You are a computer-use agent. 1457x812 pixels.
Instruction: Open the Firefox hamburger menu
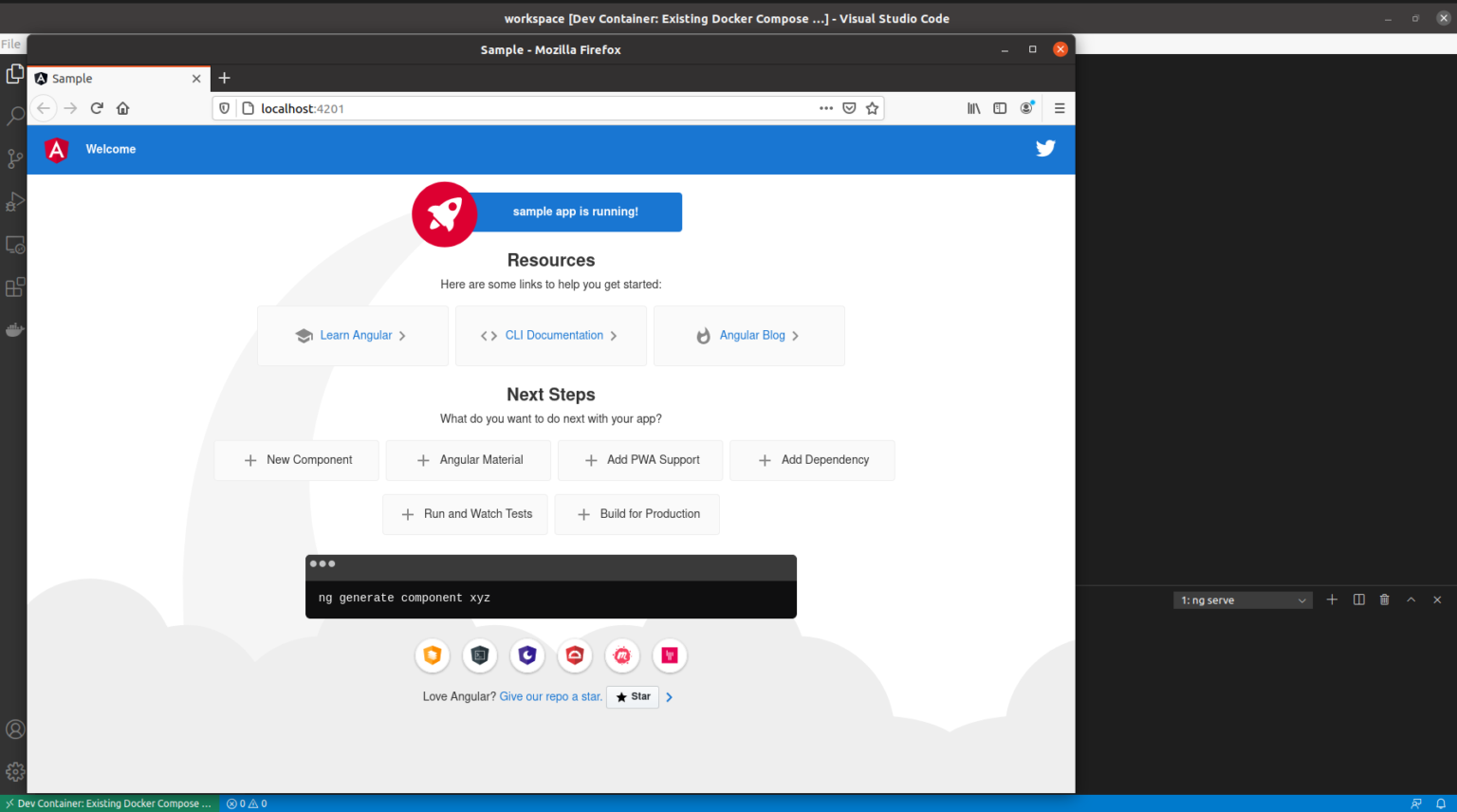[x=1060, y=108]
